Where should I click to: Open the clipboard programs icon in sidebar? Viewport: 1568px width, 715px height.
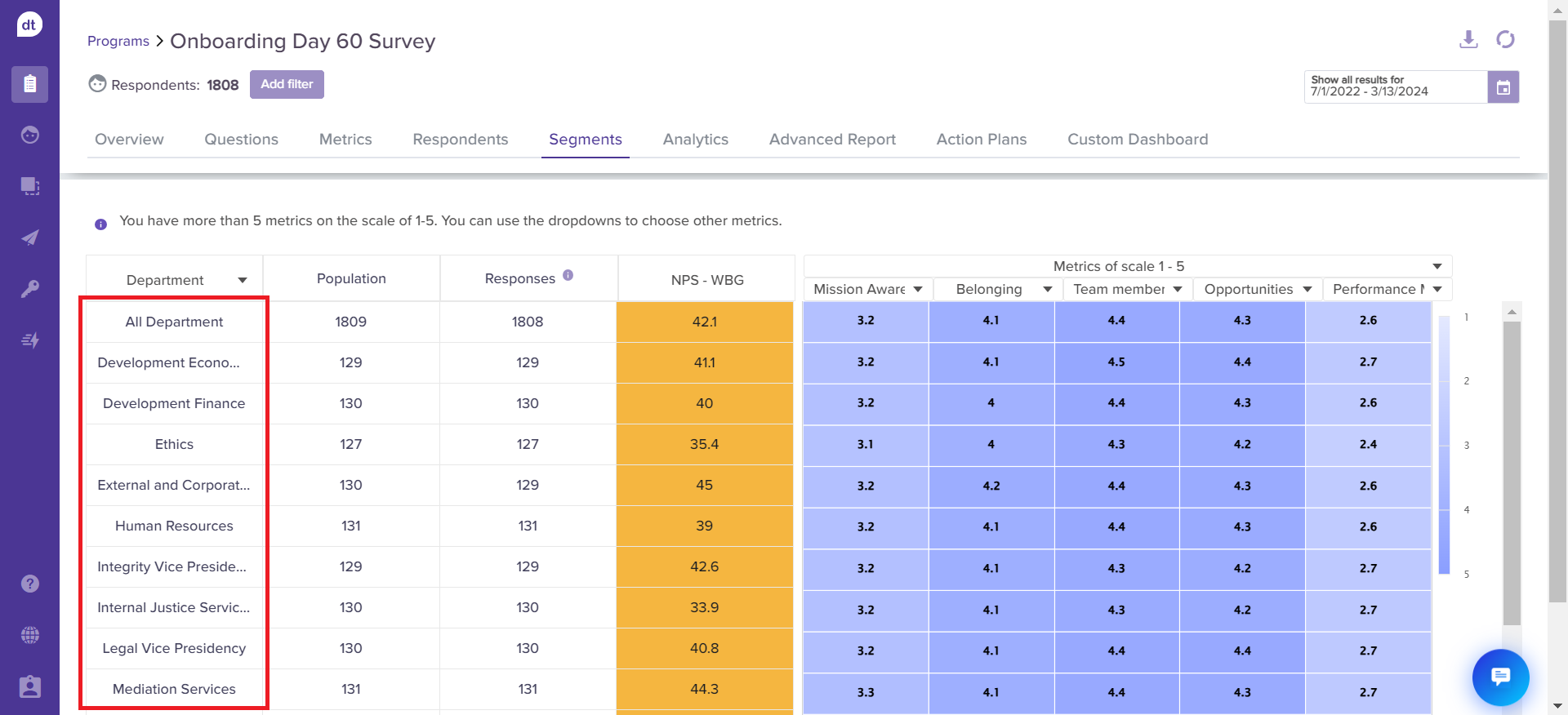pyautogui.click(x=30, y=84)
